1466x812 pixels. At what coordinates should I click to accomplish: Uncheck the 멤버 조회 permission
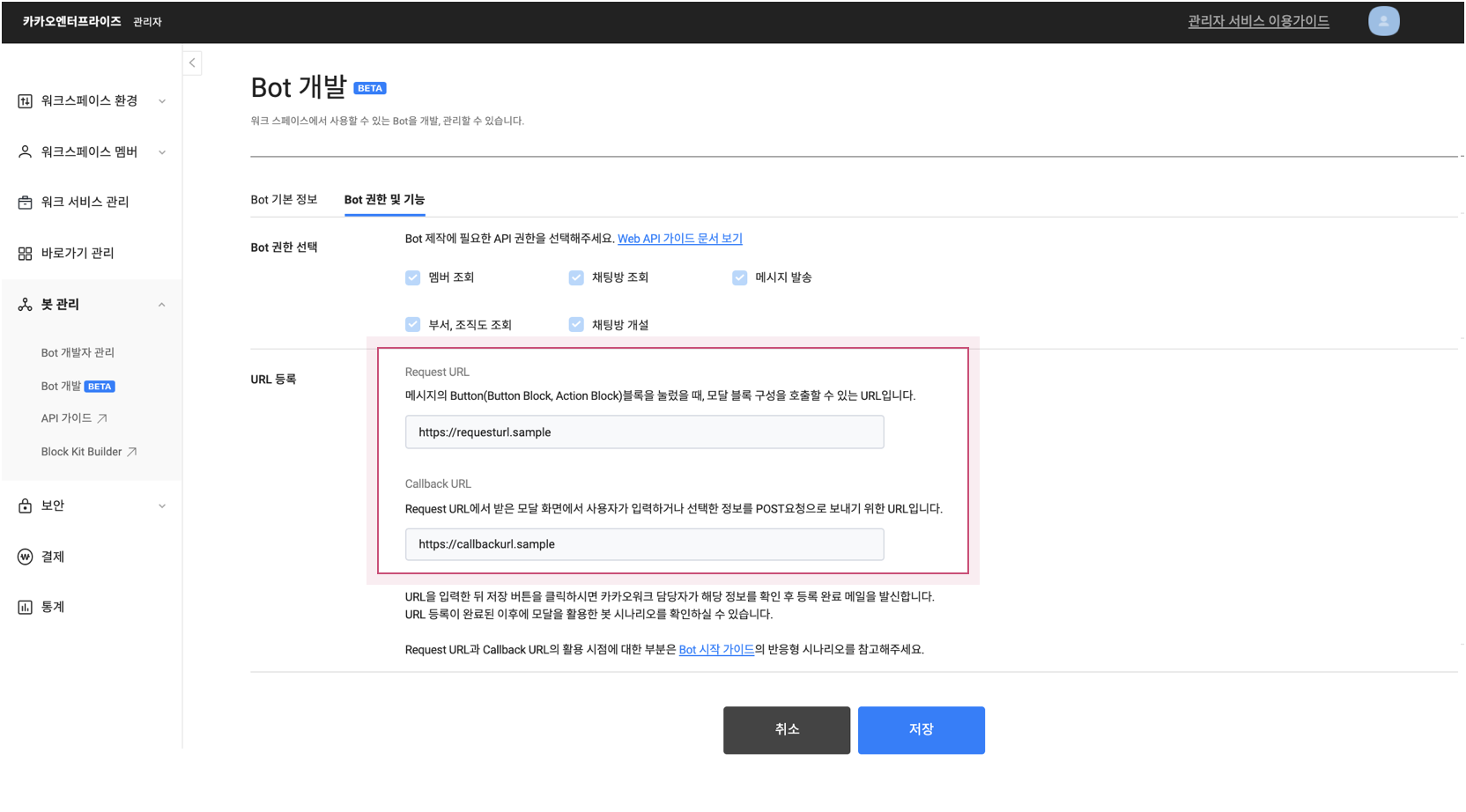click(x=412, y=277)
